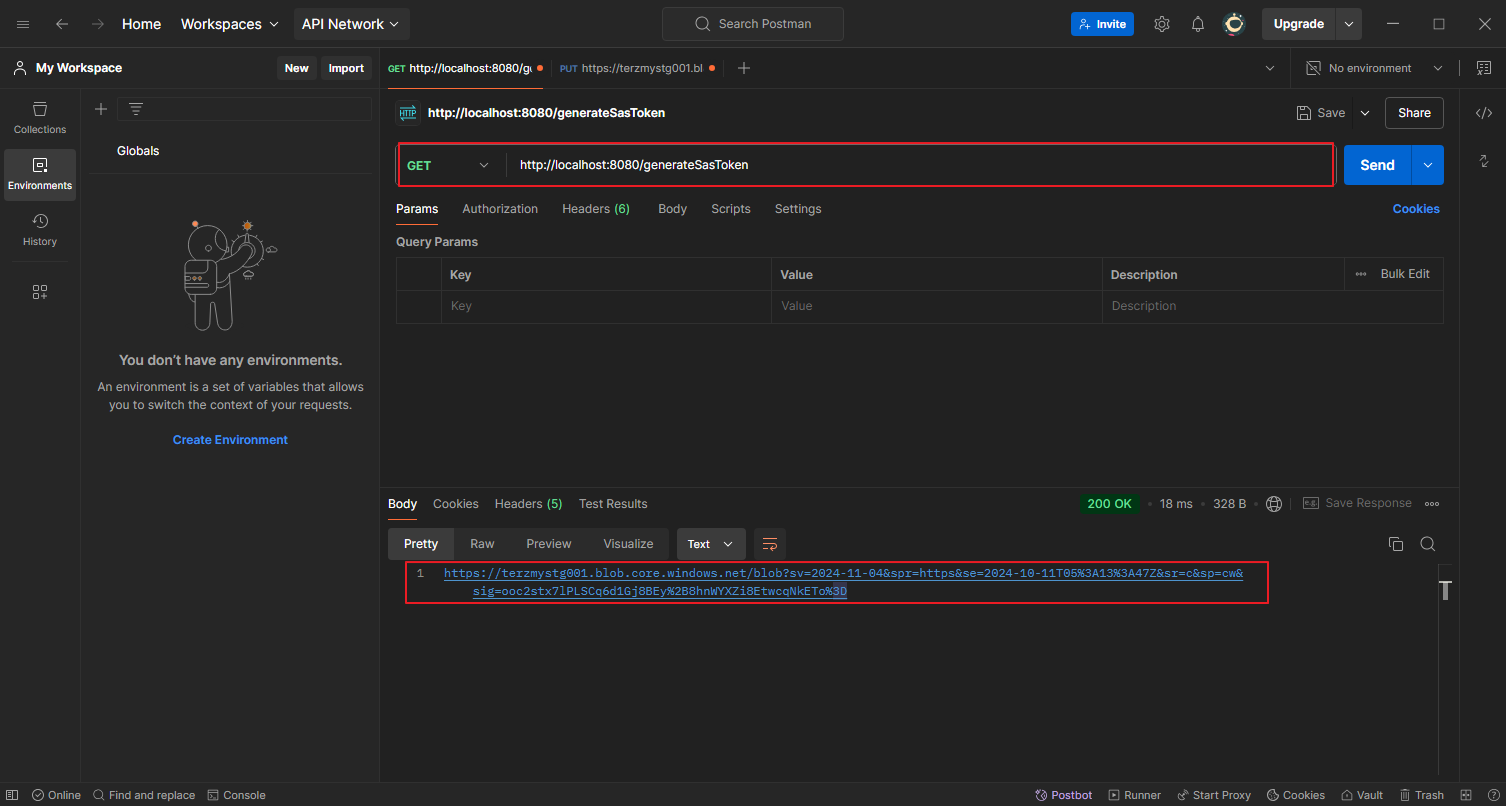Click the request URL input field
Viewport: 1506px width, 806px height.
click(920, 165)
